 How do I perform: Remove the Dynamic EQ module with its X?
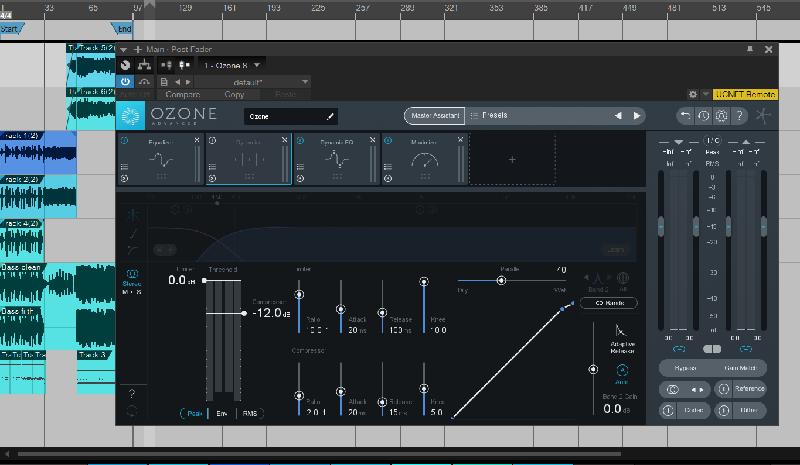pos(372,140)
